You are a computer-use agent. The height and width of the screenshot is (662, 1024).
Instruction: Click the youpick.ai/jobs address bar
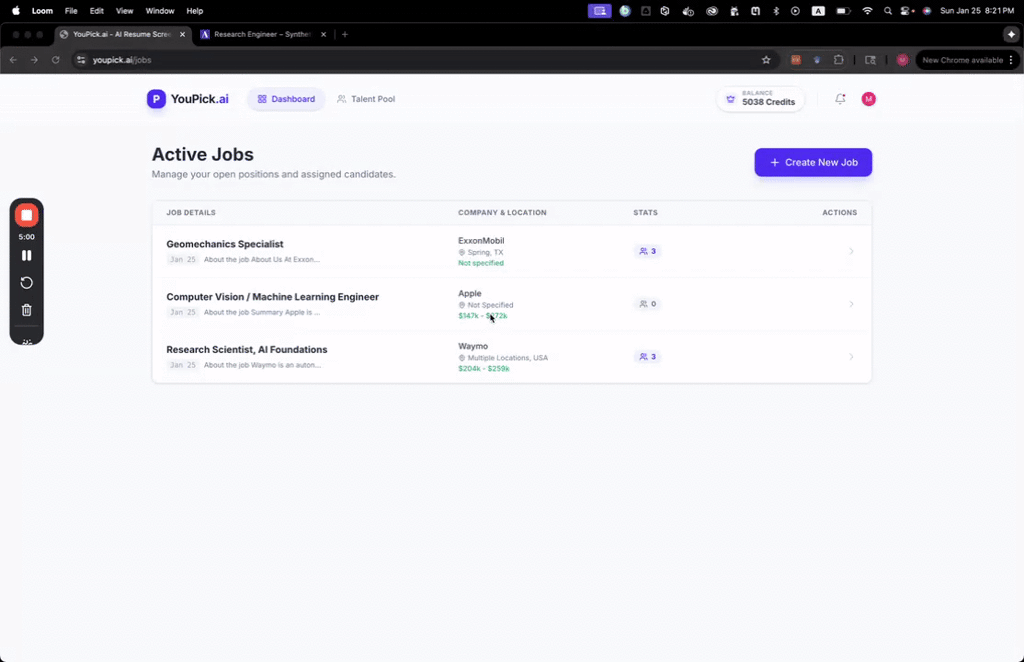click(x=424, y=60)
